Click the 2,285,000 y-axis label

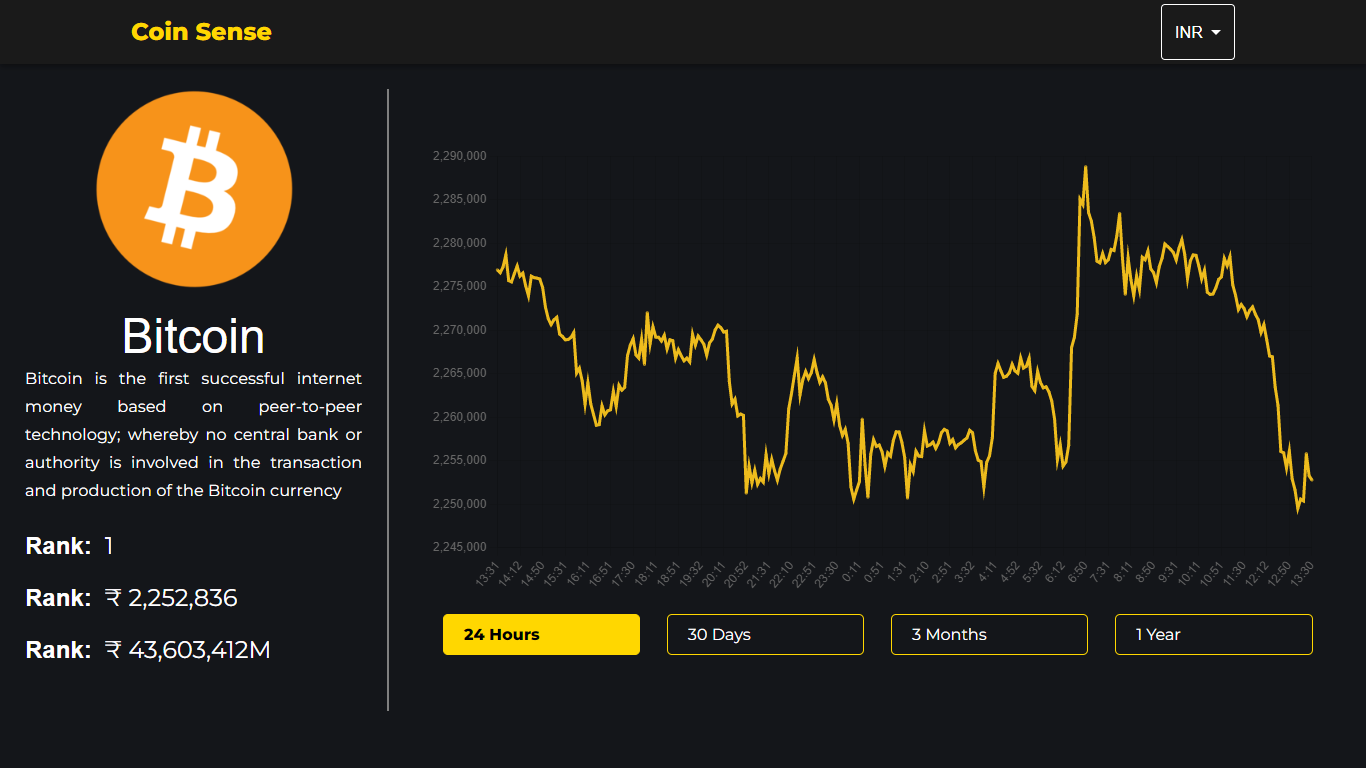click(459, 199)
